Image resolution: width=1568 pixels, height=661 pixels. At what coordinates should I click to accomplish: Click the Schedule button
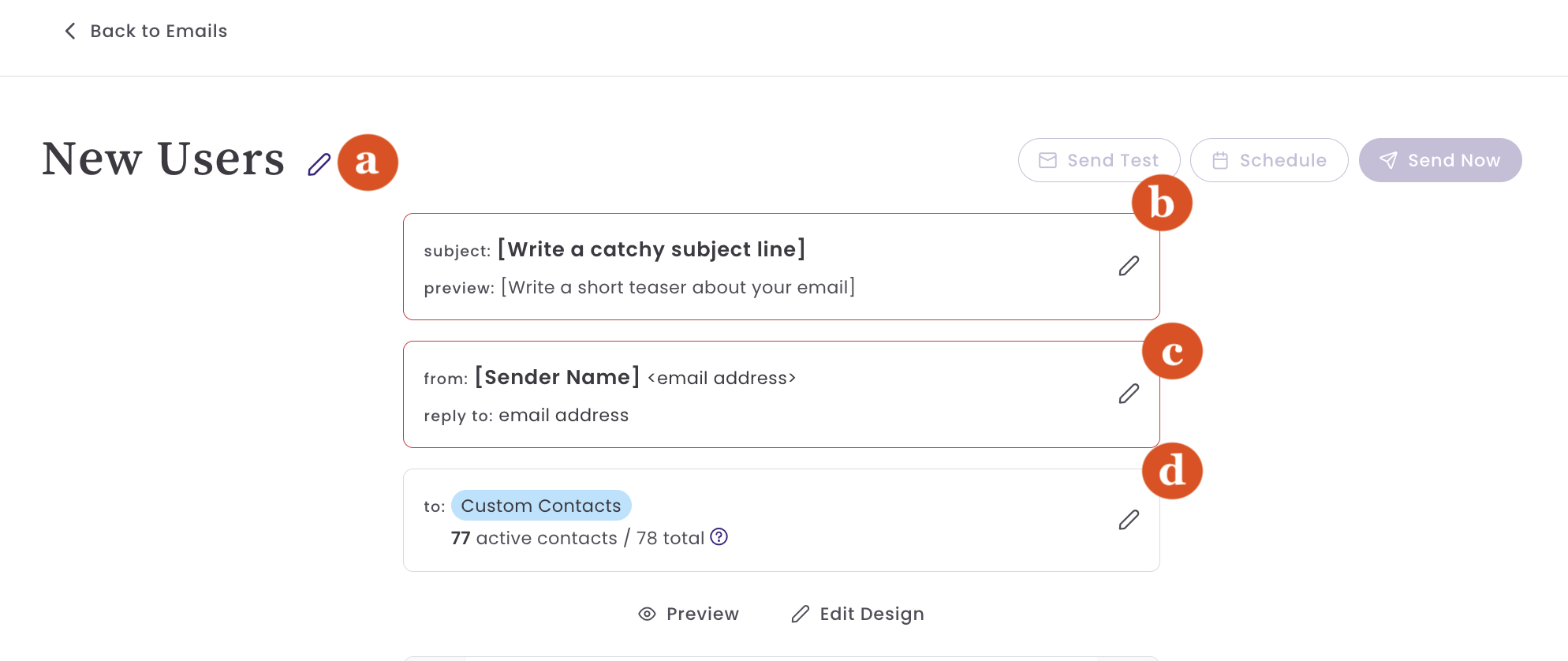1269,160
